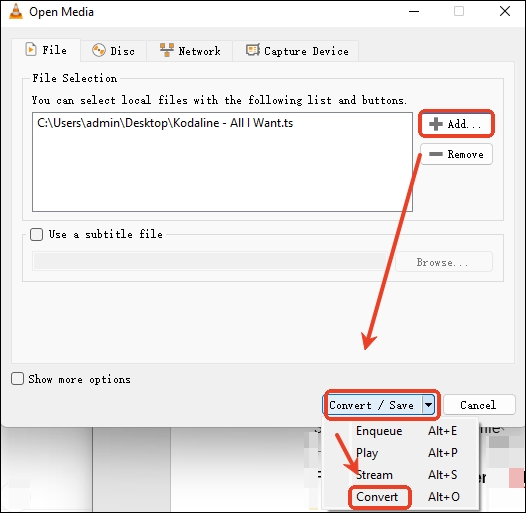Choose Play from the dropdown menu

coord(400,453)
